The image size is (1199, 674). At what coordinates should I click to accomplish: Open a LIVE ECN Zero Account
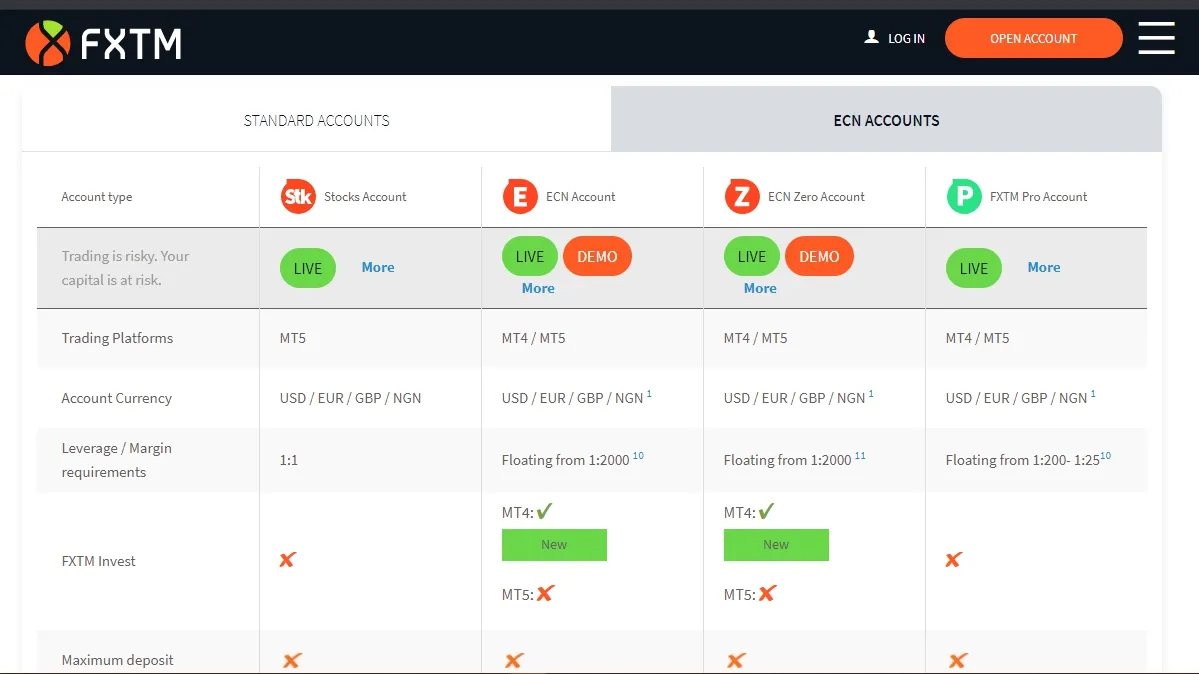(752, 256)
